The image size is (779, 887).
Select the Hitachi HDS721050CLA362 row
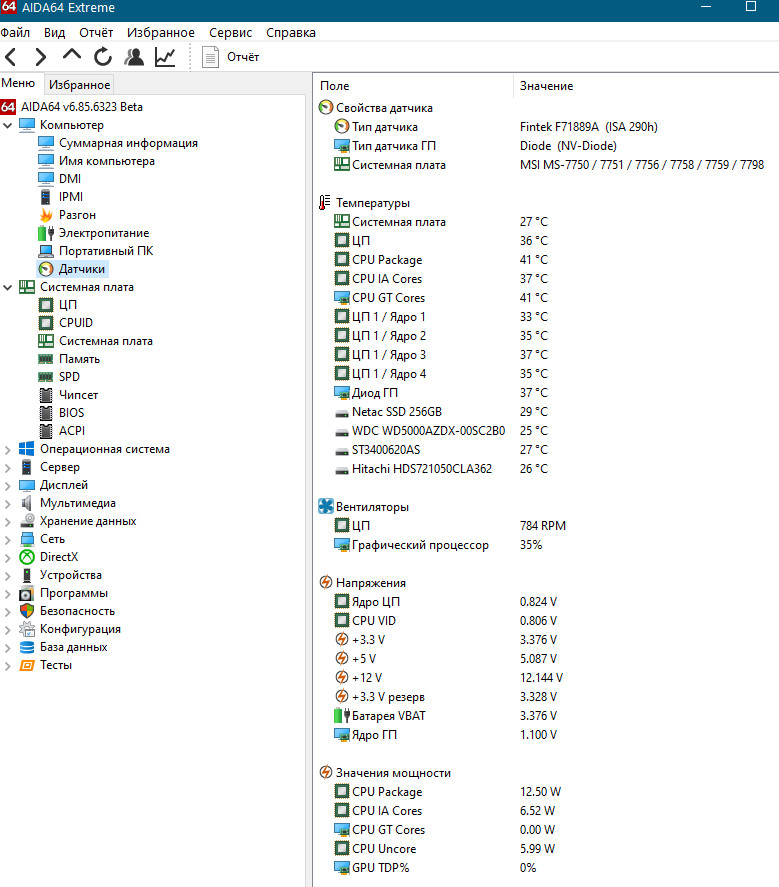(x=545, y=469)
